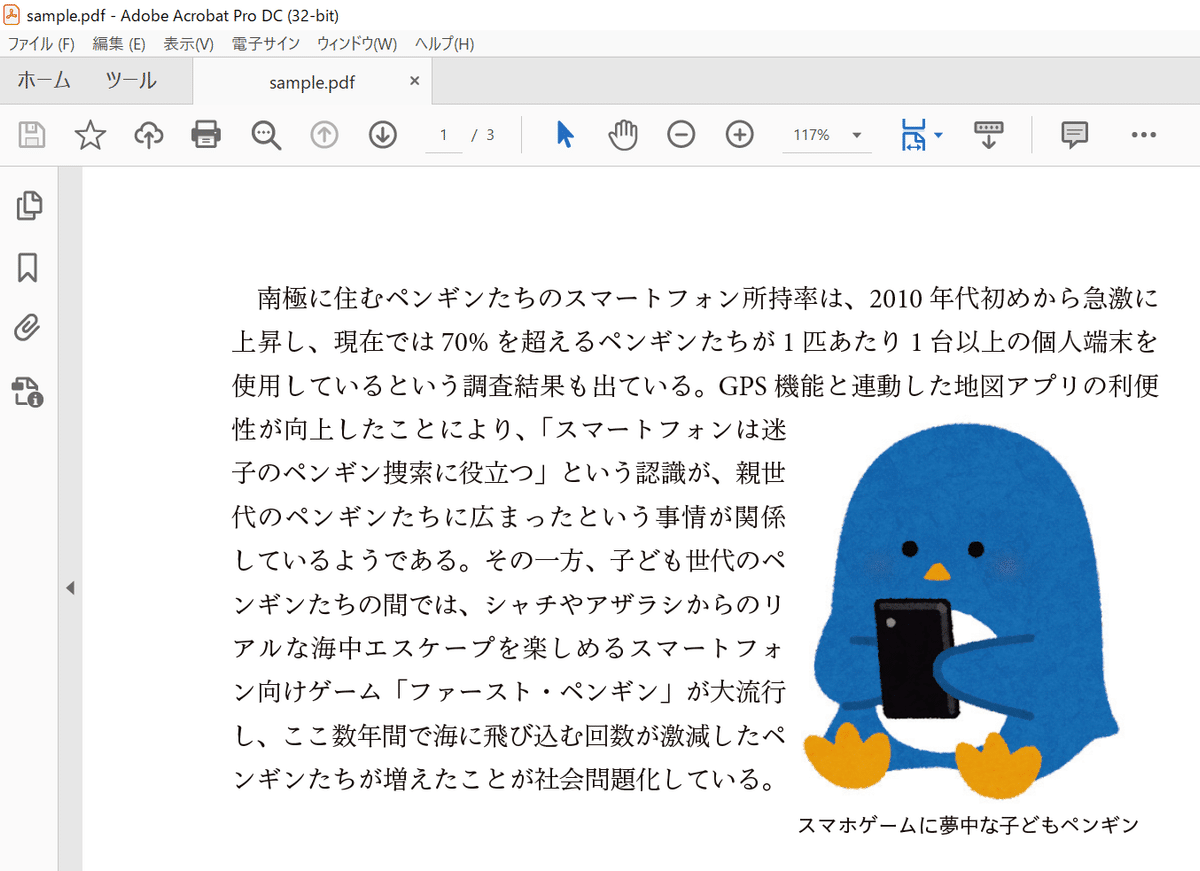Viewport: 1200px width, 871px height.
Task: Click the line starting ンギンたちの間では
Action: click(509, 605)
